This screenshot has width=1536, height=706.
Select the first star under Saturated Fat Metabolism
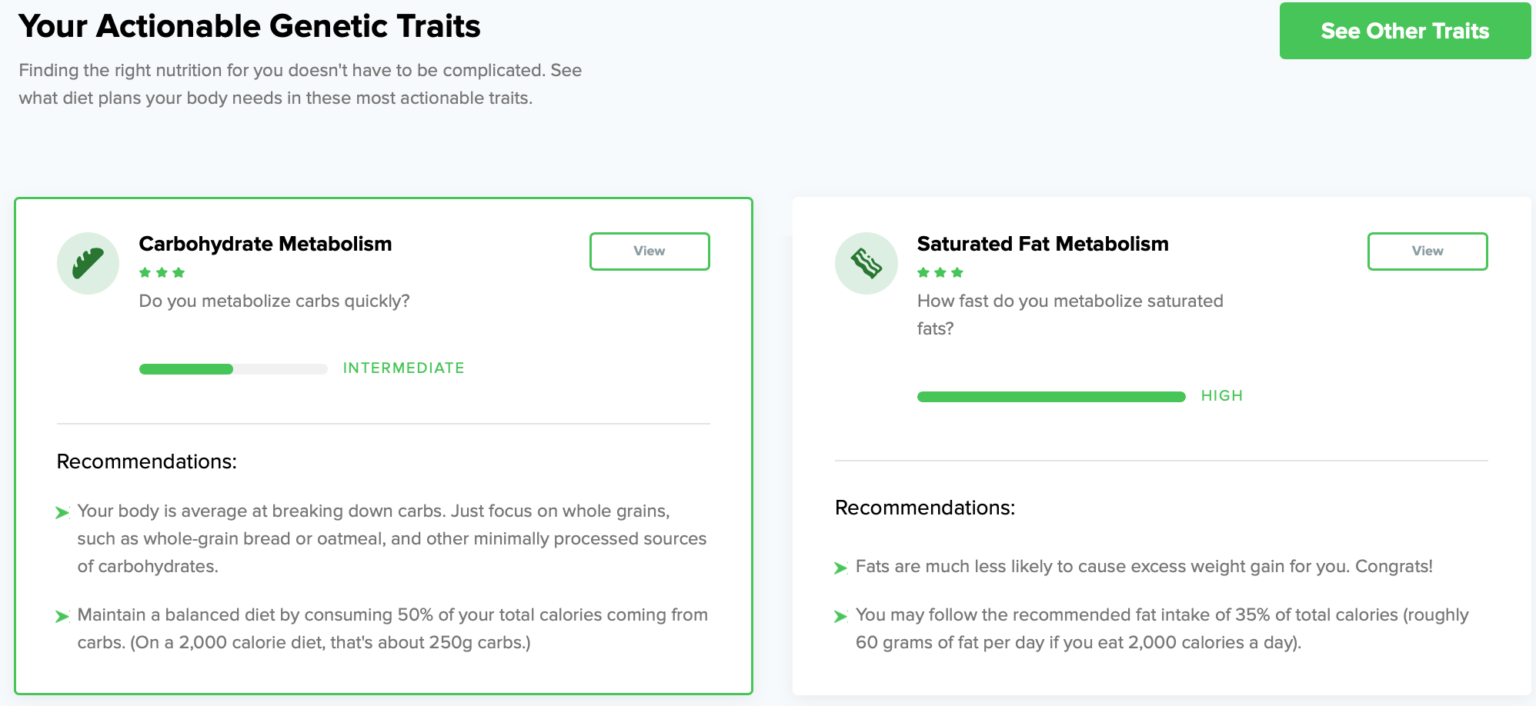pos(922,272)
